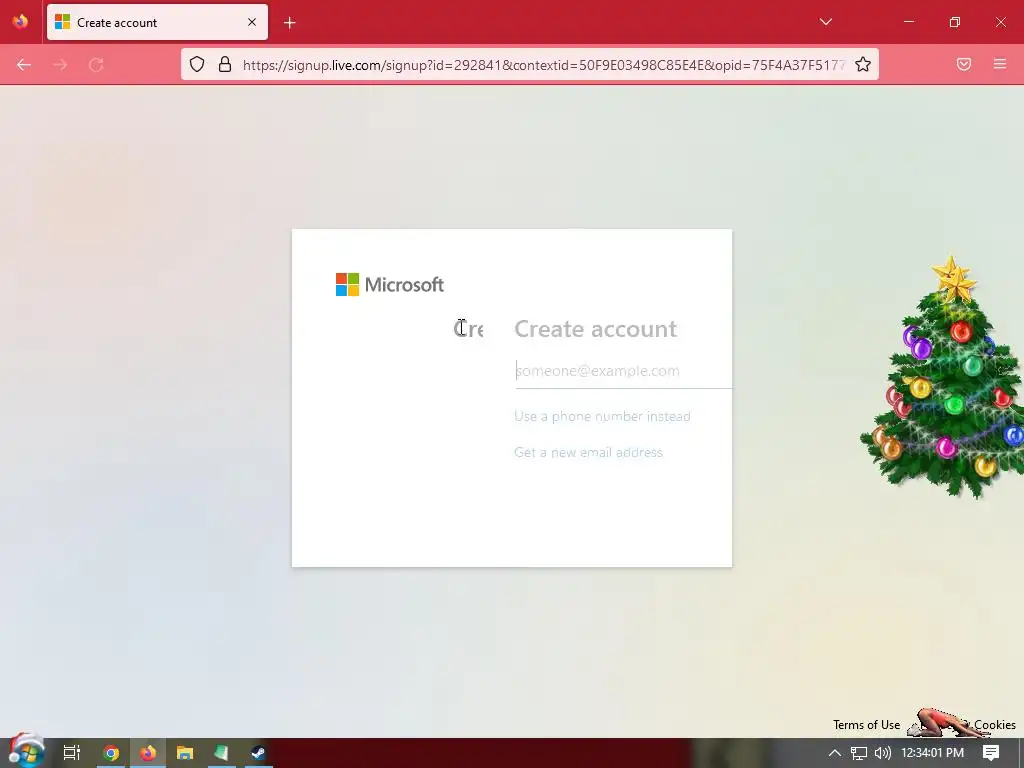1024x768 pixels.
Task: Select the Create account tab
Action: point(157,22)
